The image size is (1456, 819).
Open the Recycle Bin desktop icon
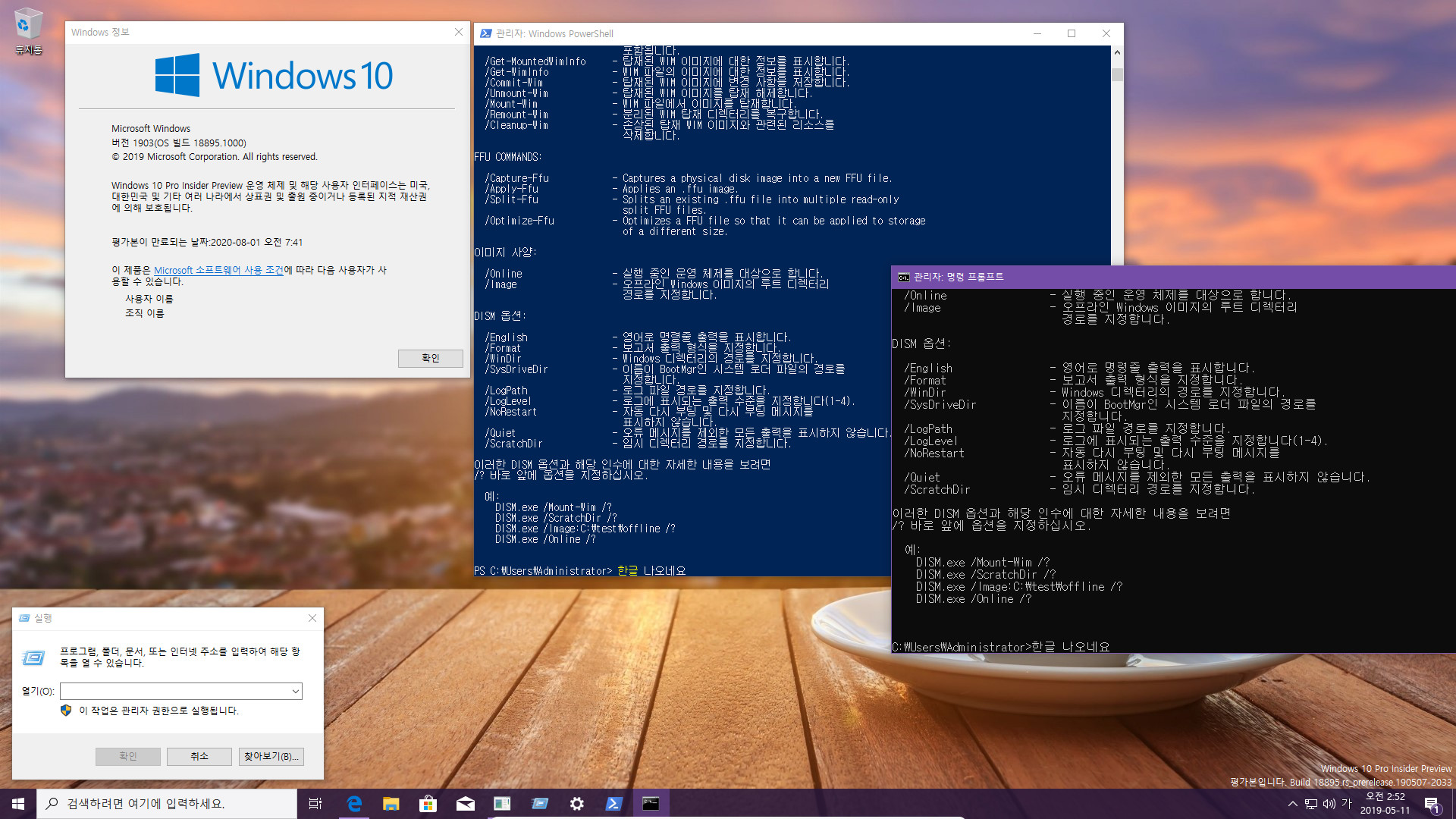pos(28,30)
